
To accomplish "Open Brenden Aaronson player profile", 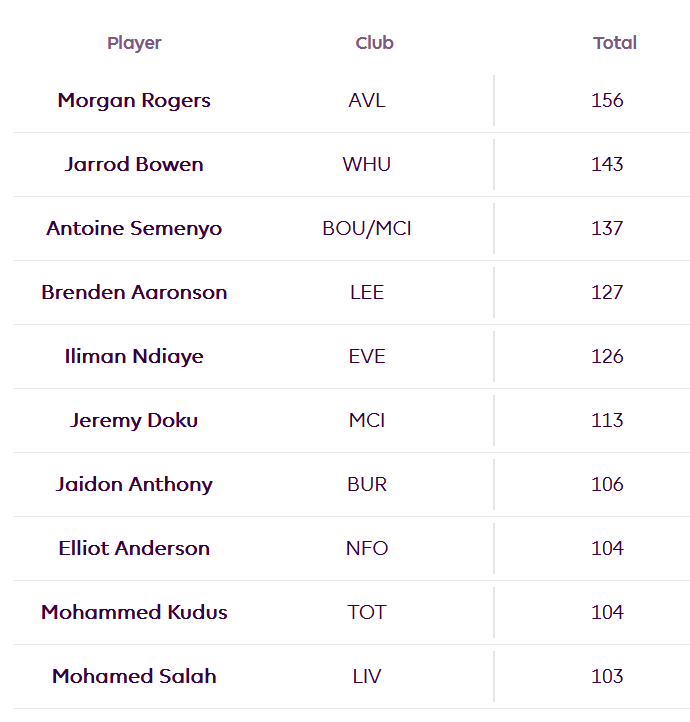I will point(134,292).
